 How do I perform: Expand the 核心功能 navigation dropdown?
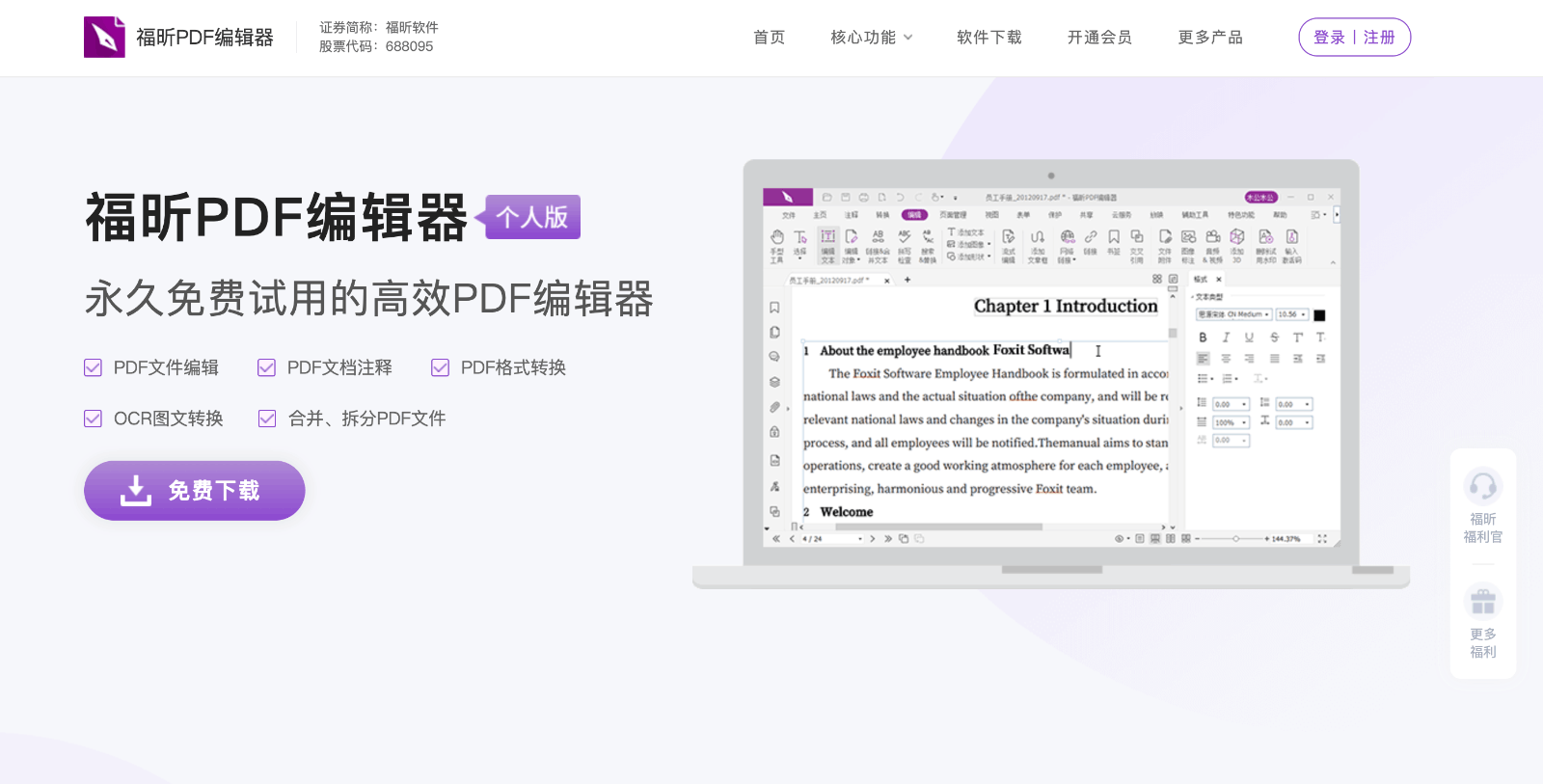(x=872, y=38)
